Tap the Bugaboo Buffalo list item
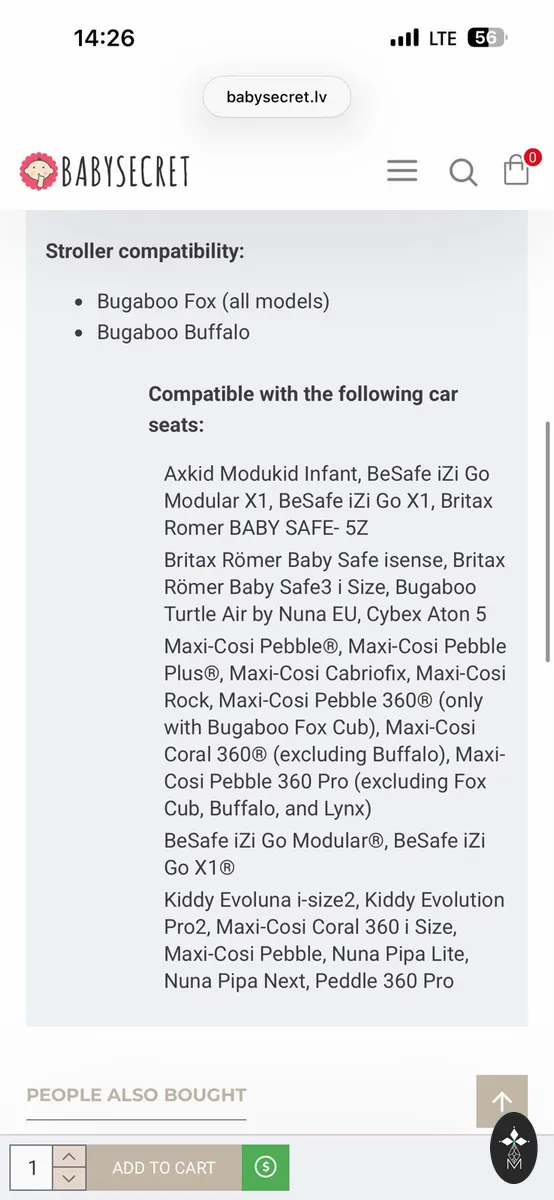The image size is (554, 1200). (173, 332)
